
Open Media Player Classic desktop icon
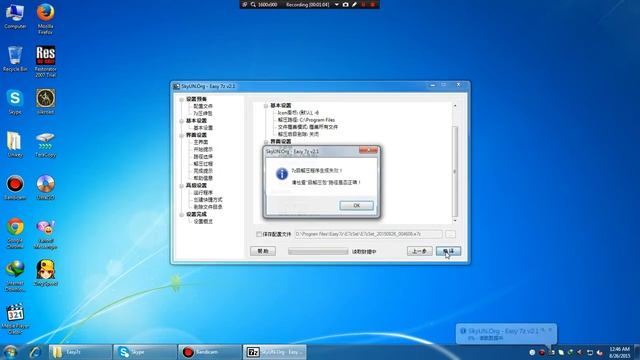[15, 318]
